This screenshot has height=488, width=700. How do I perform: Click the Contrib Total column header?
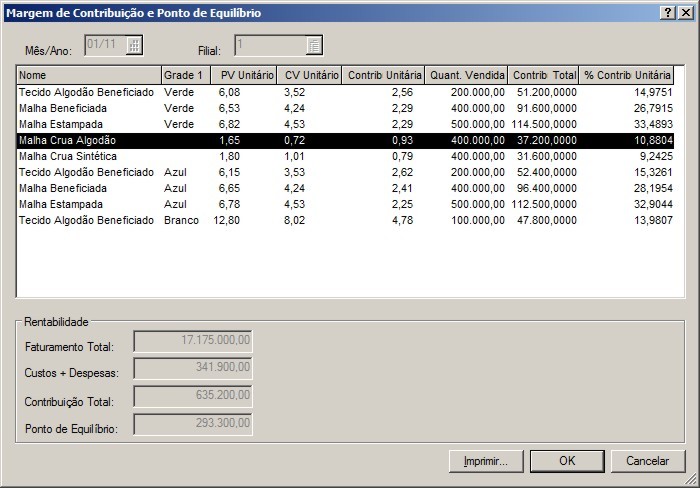pyautogui.click(x=543, y=76)
